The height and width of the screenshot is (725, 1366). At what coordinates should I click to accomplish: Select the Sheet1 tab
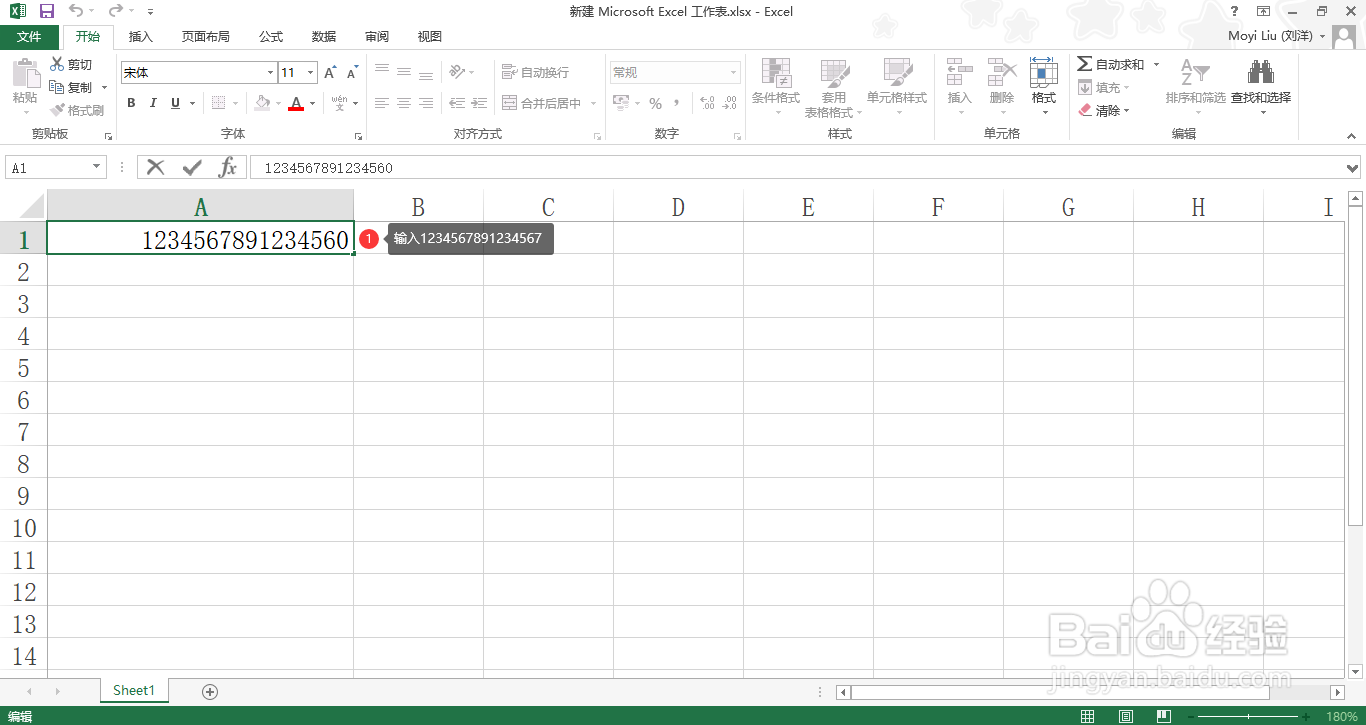tap(134, 690)
